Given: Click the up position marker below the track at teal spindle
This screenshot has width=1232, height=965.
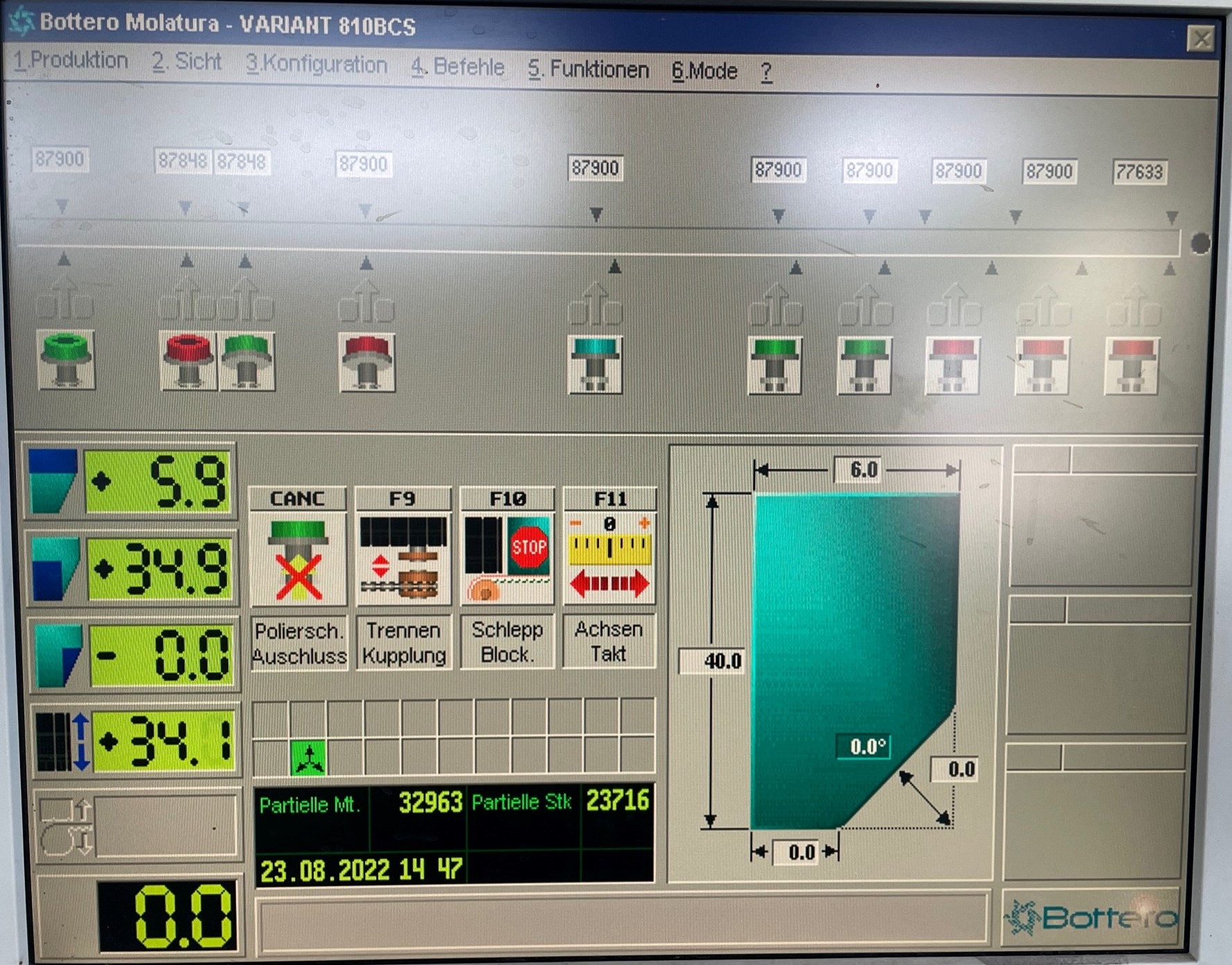Looking at the screenshot, I should pos(614,267).
